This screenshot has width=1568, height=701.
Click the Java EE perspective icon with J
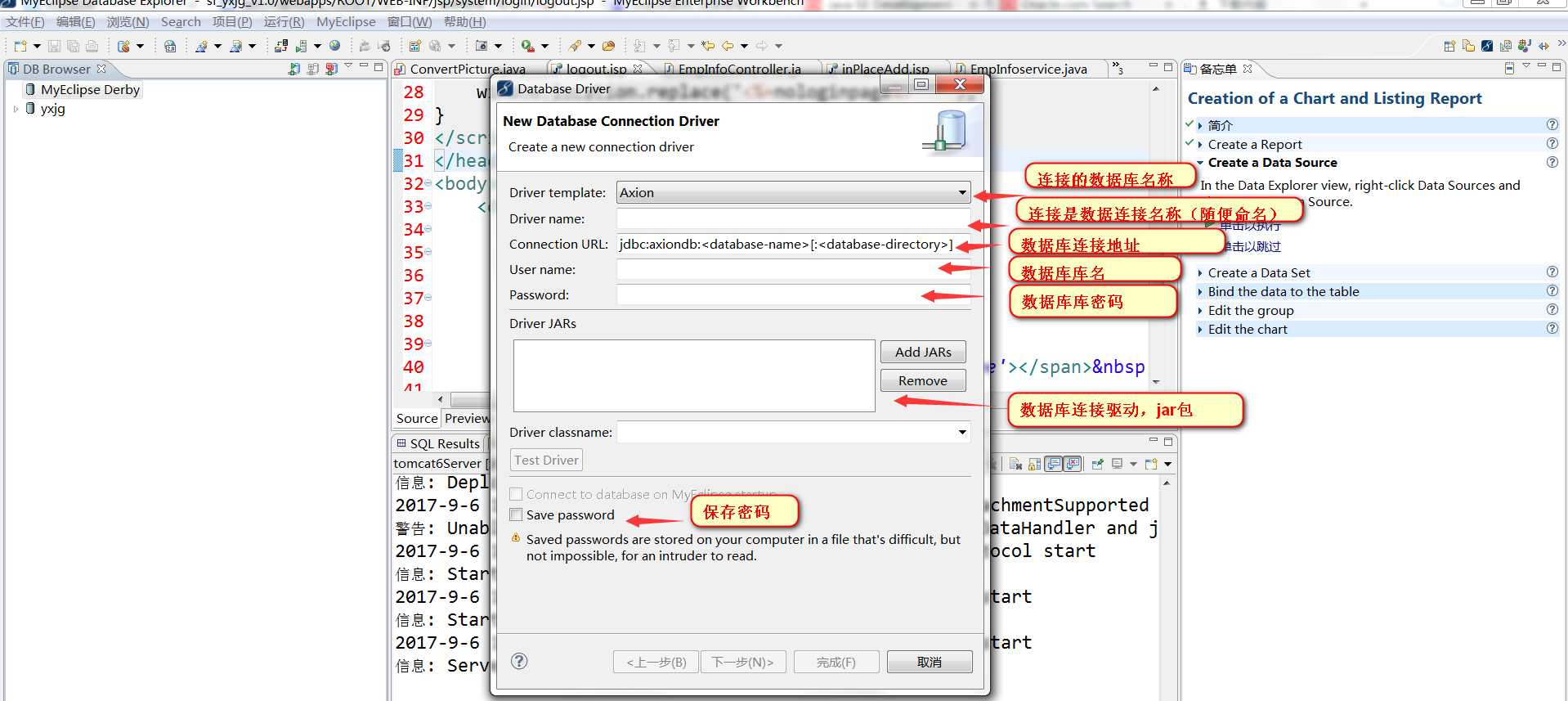click(1524, 46)
